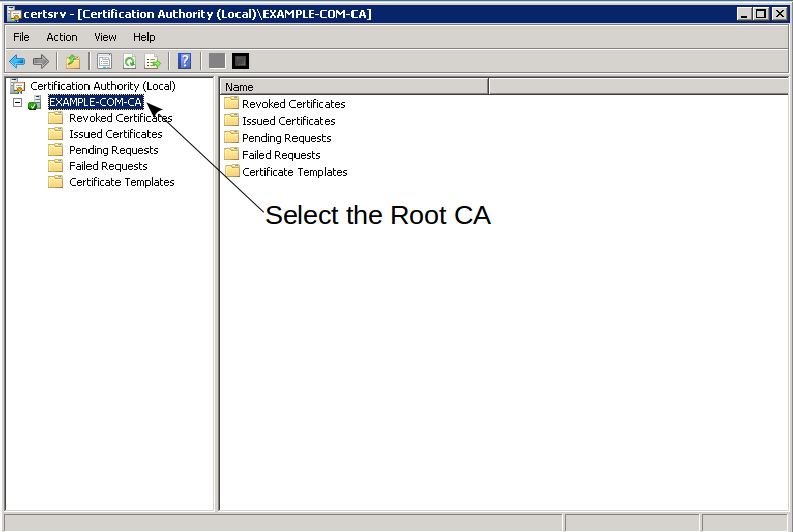Viewport: 793px width, 532px height.
Task: Open Properties via the toolbar icon
Action: coord(104,61)
